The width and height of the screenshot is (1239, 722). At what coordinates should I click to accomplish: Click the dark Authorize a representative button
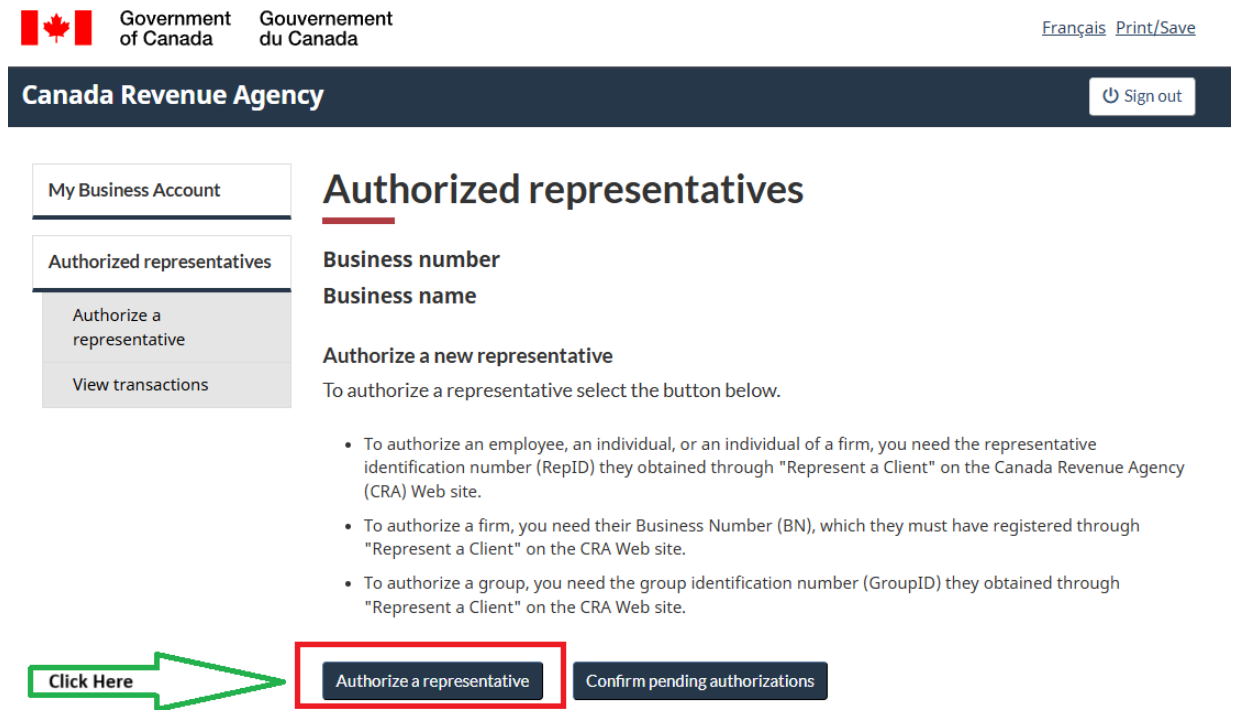click(432, 681)
